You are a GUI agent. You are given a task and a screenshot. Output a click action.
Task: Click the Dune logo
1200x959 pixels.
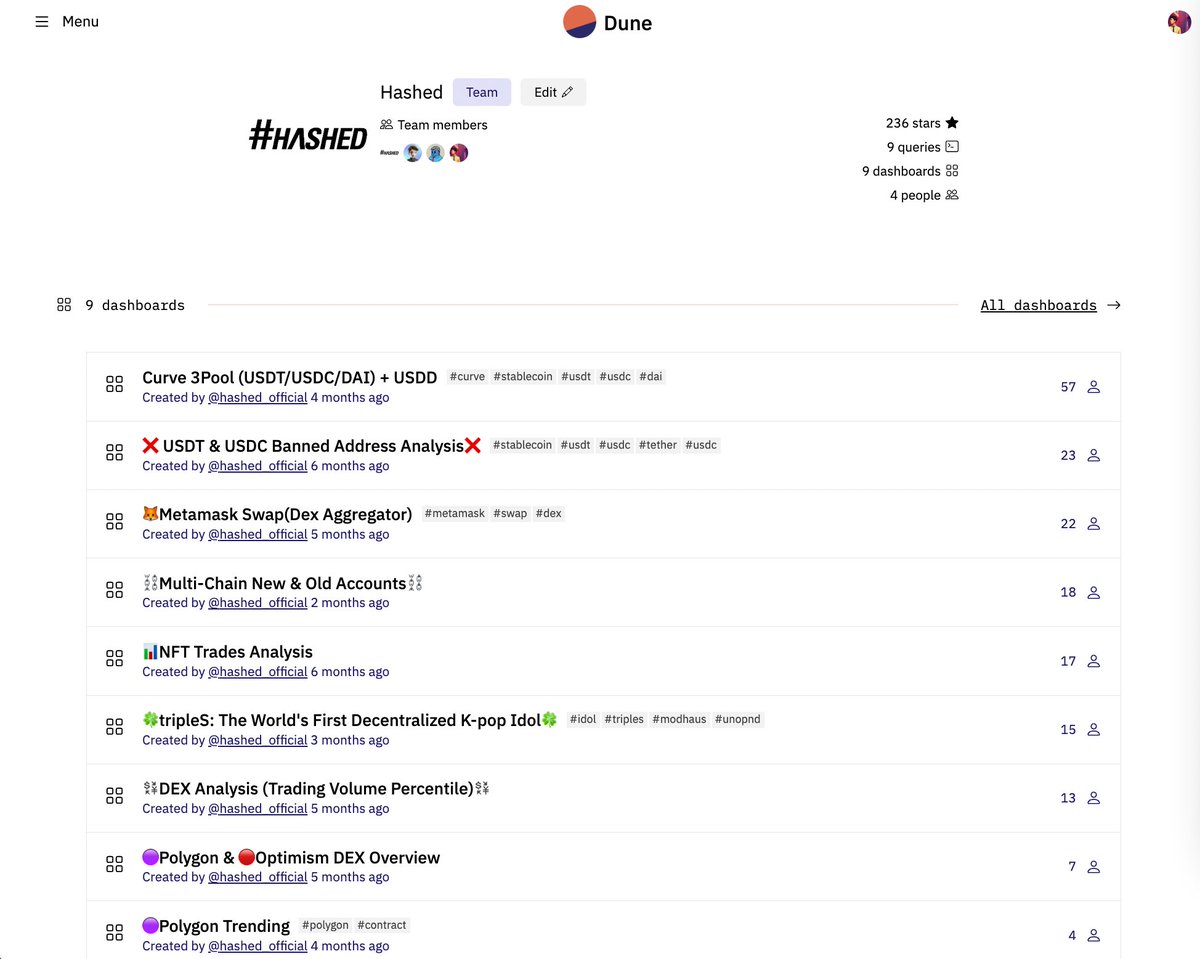coord(608,22)
